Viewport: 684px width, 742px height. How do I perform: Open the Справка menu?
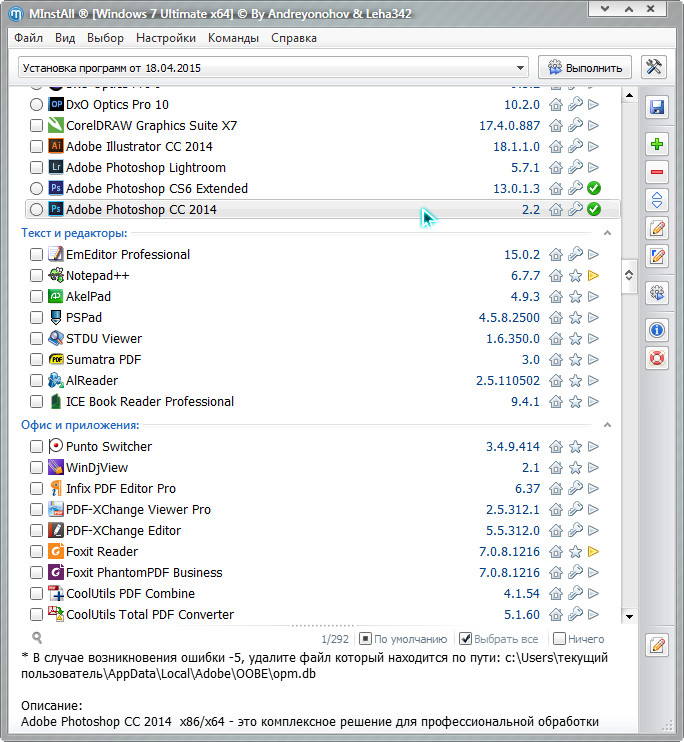293,38
